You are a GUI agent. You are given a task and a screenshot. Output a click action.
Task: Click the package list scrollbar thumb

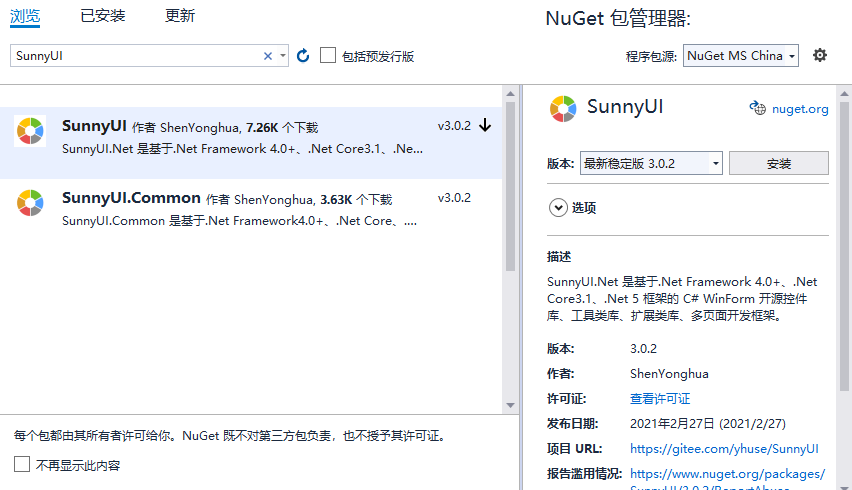510,186
